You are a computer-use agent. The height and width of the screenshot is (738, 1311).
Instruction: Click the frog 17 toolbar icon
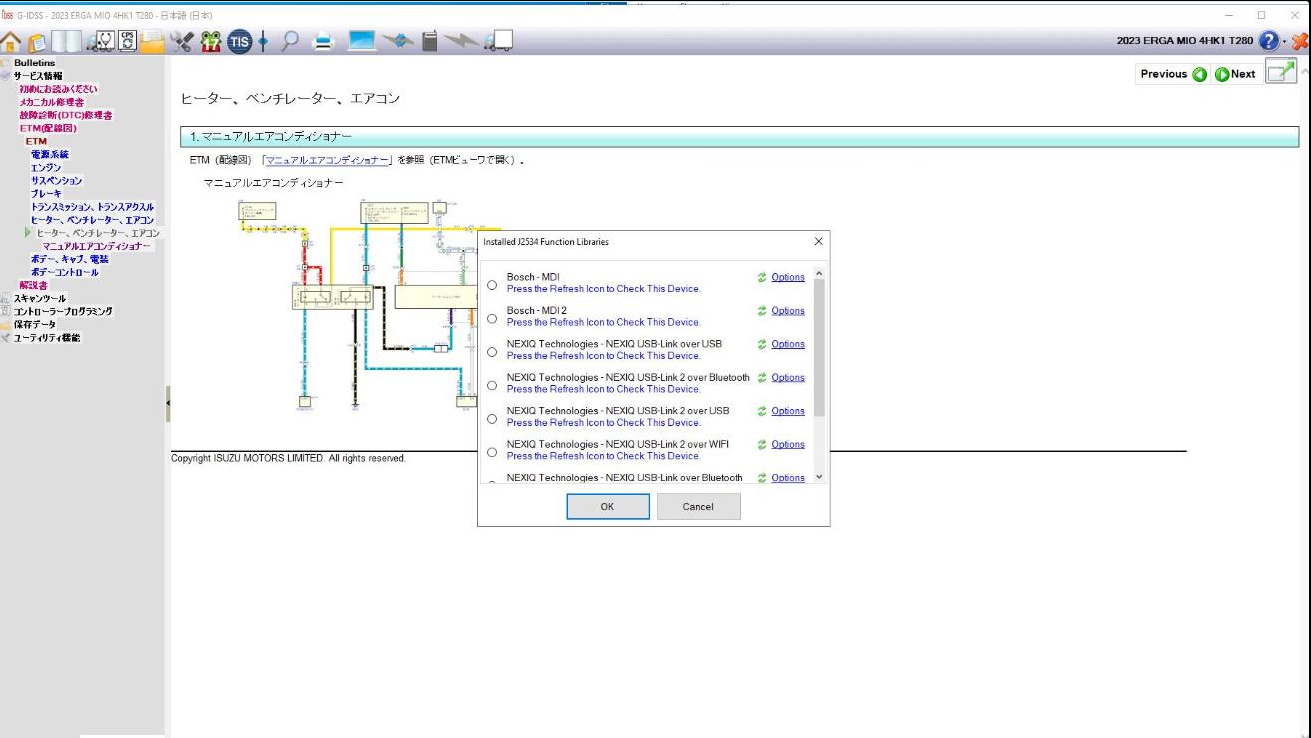pos(211,41)
